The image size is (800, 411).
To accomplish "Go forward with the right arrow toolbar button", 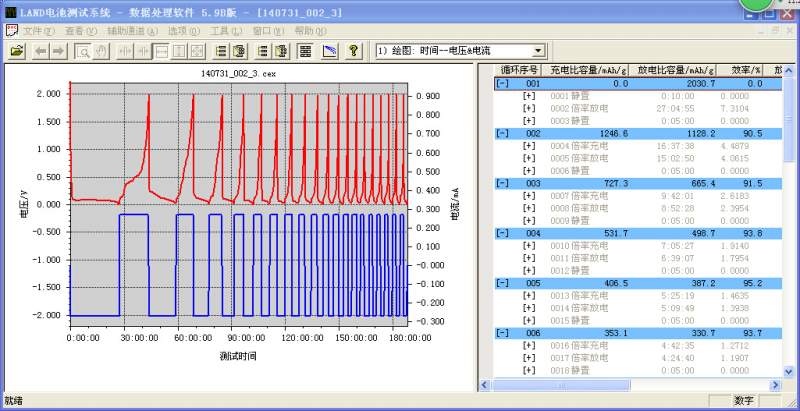I will click(x=58, y=51).
